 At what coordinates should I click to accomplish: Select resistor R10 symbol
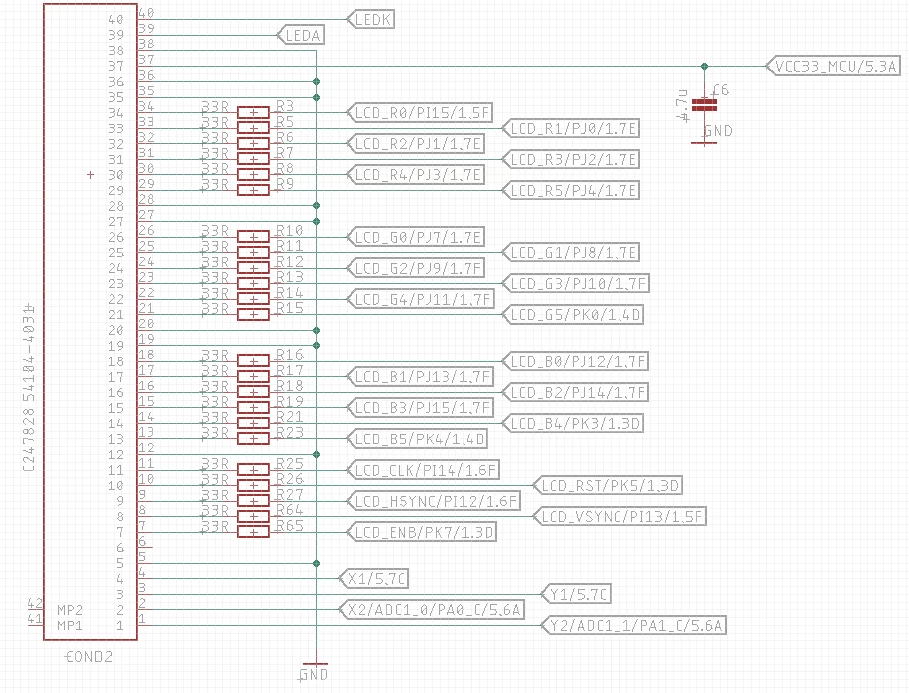253,237
